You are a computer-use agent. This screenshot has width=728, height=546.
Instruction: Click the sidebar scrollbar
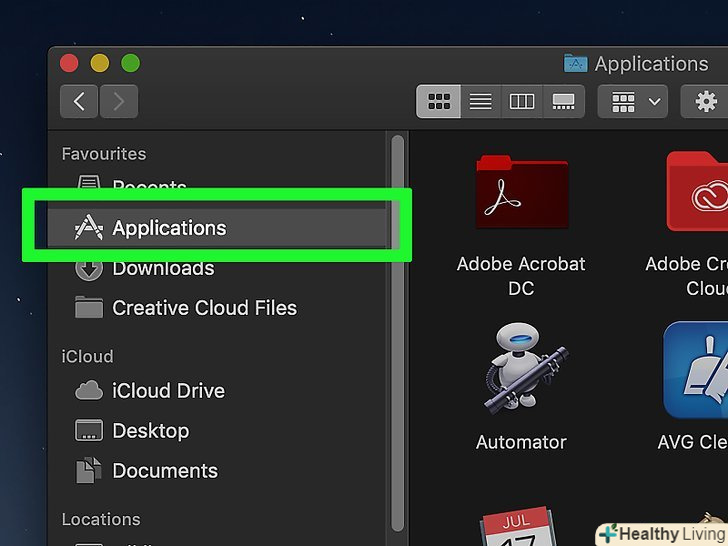click(397, 332)
